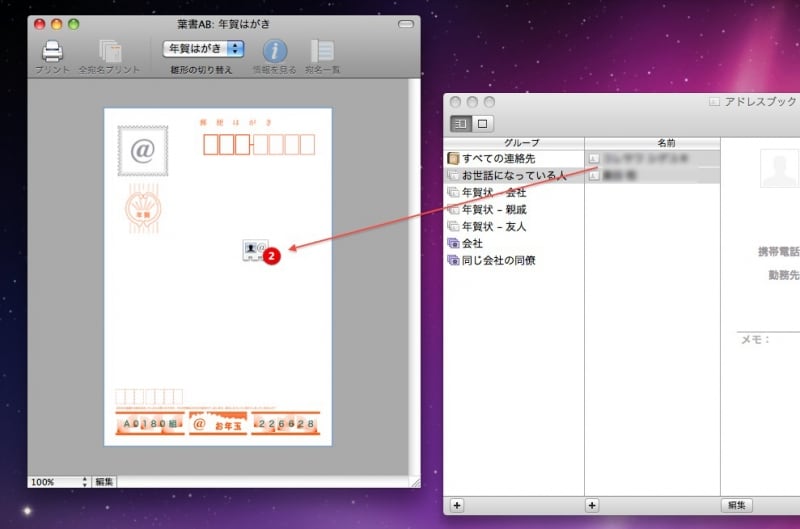The height and width of the screenshot is (529, 800).
Task: Click the プリント printer icon
Action: point(52,51)
